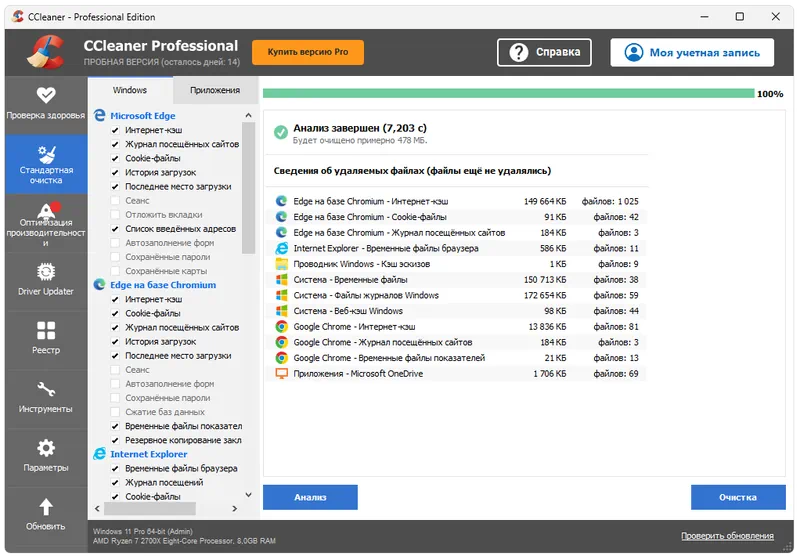Viewport: 800px width, 556px height.
Task: Select the Standard Cleaning broom icon
Action: tap(46, 154)
